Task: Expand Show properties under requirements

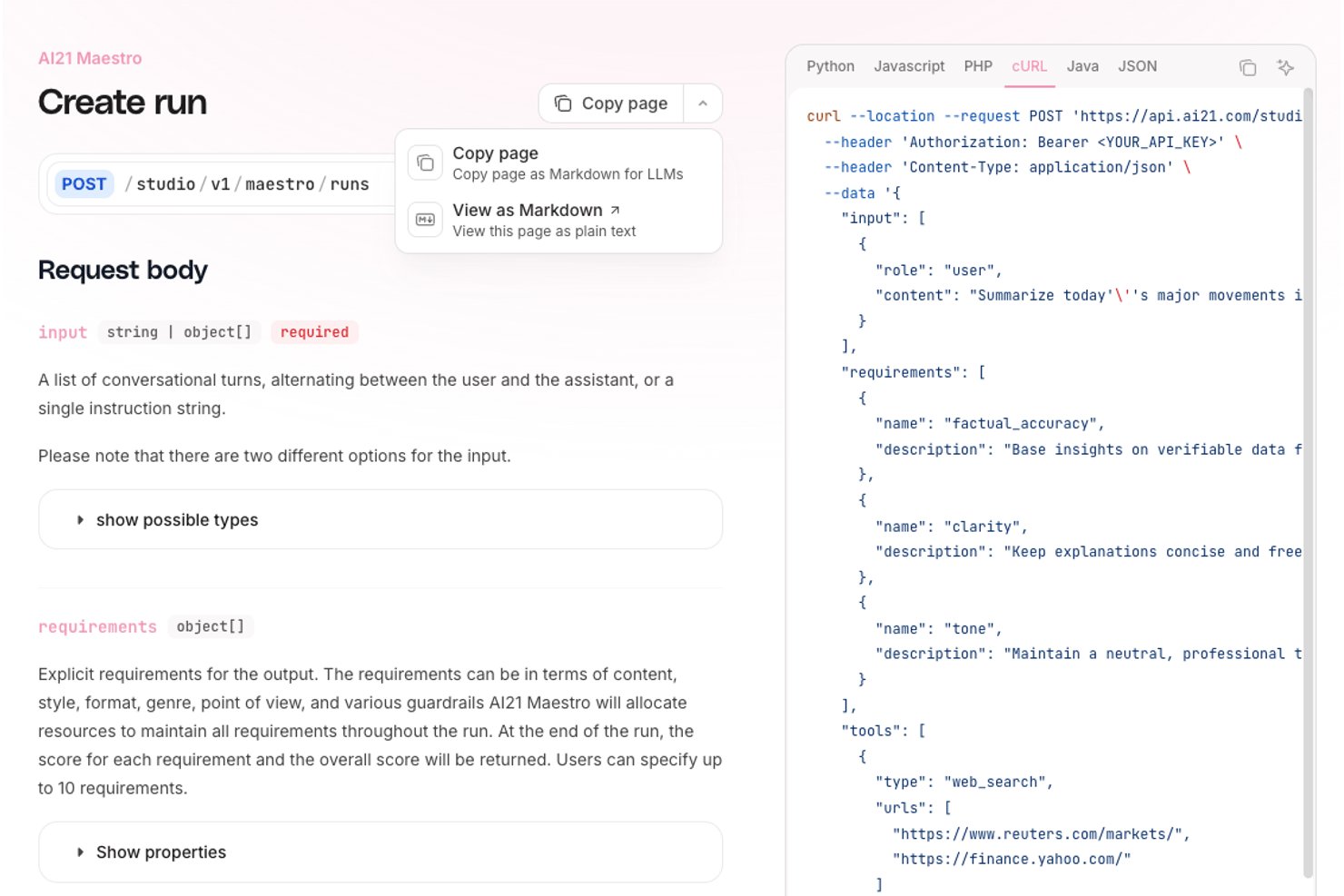Action: pyautogui.click(x=380, y=852)
